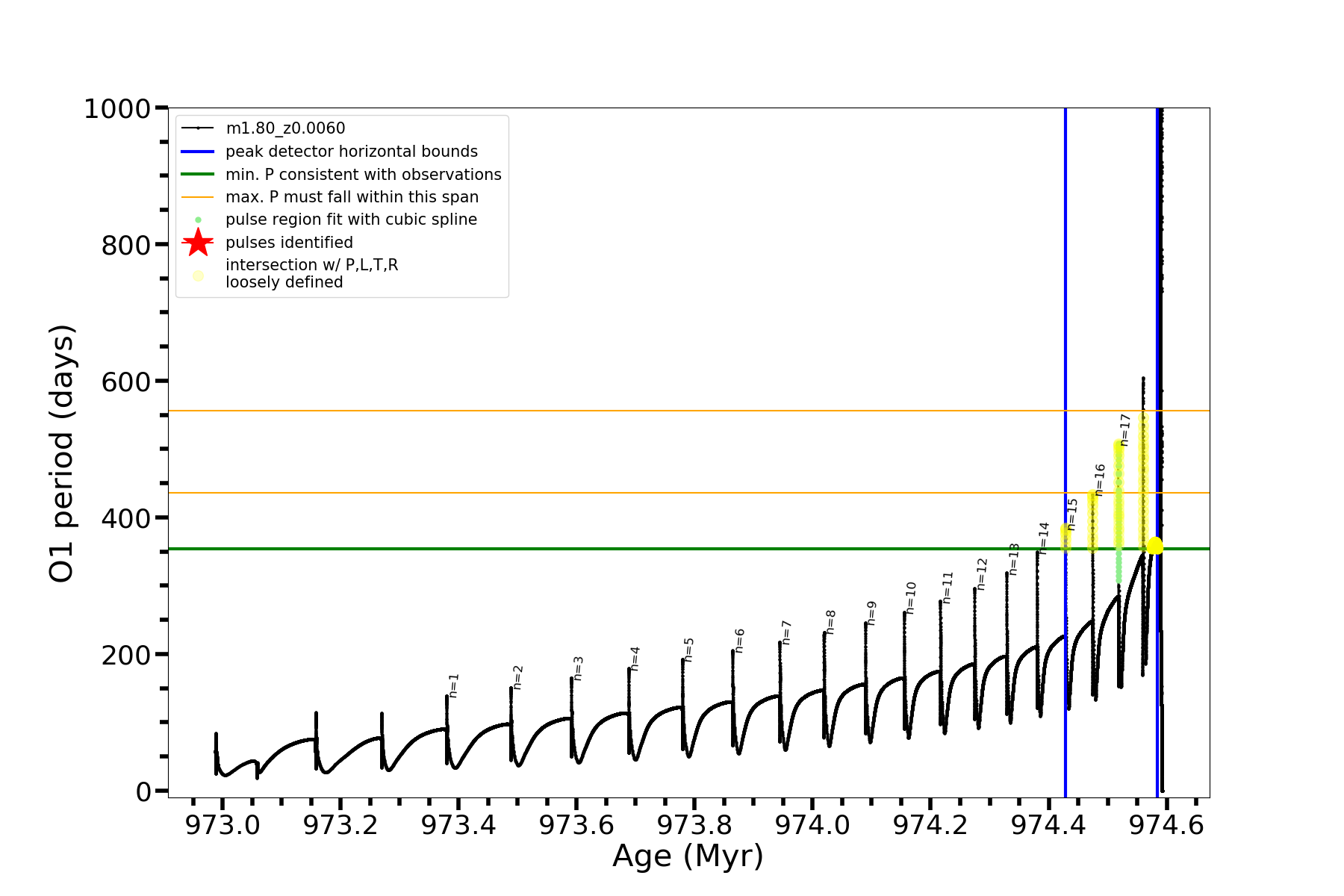Click the 974.0 tick label on x-axis
This screenshot has height=896, width=1344.
[x=812, y=825]
